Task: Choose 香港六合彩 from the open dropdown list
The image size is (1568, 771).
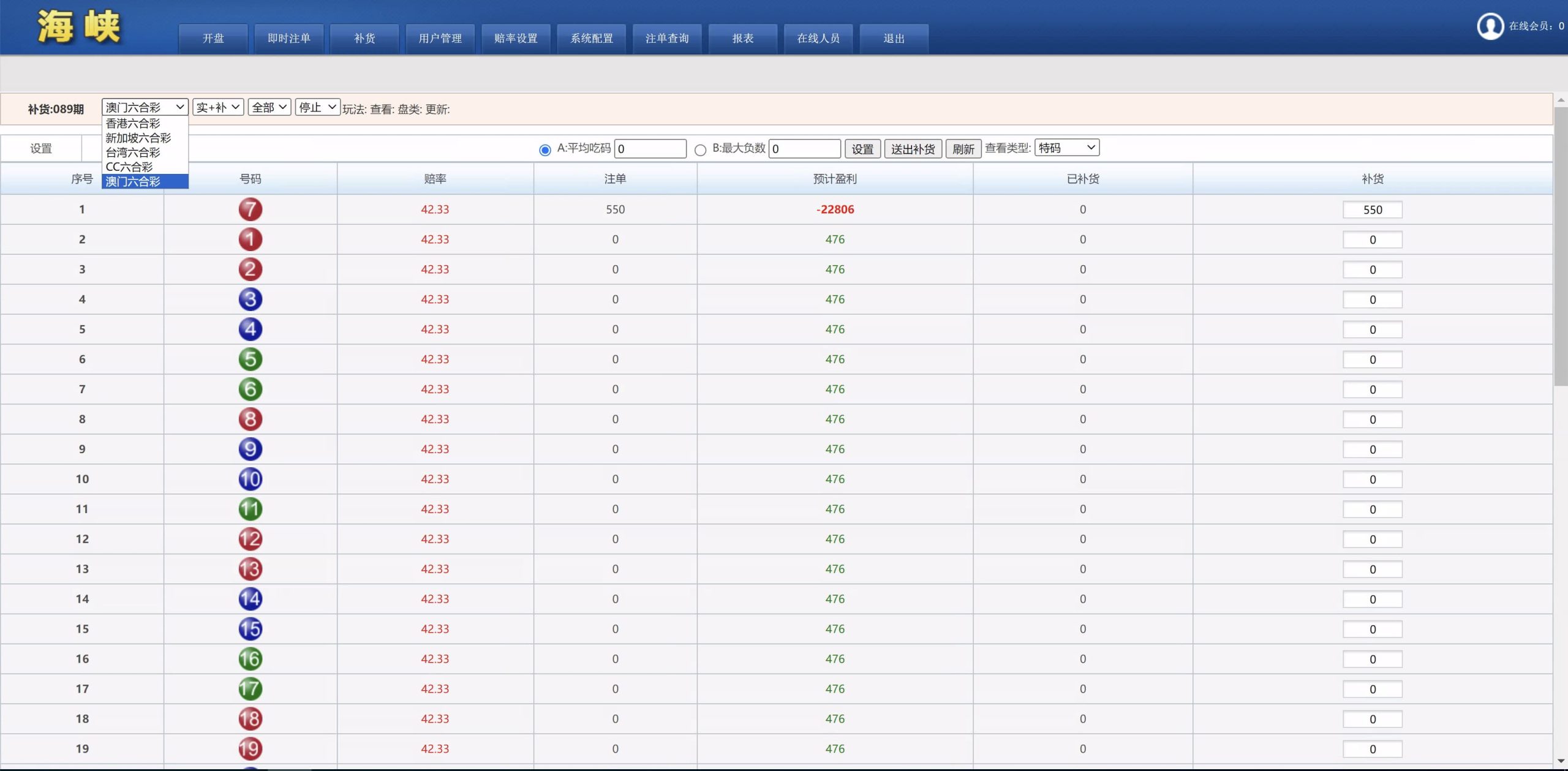Action: (x=133, y=124)
